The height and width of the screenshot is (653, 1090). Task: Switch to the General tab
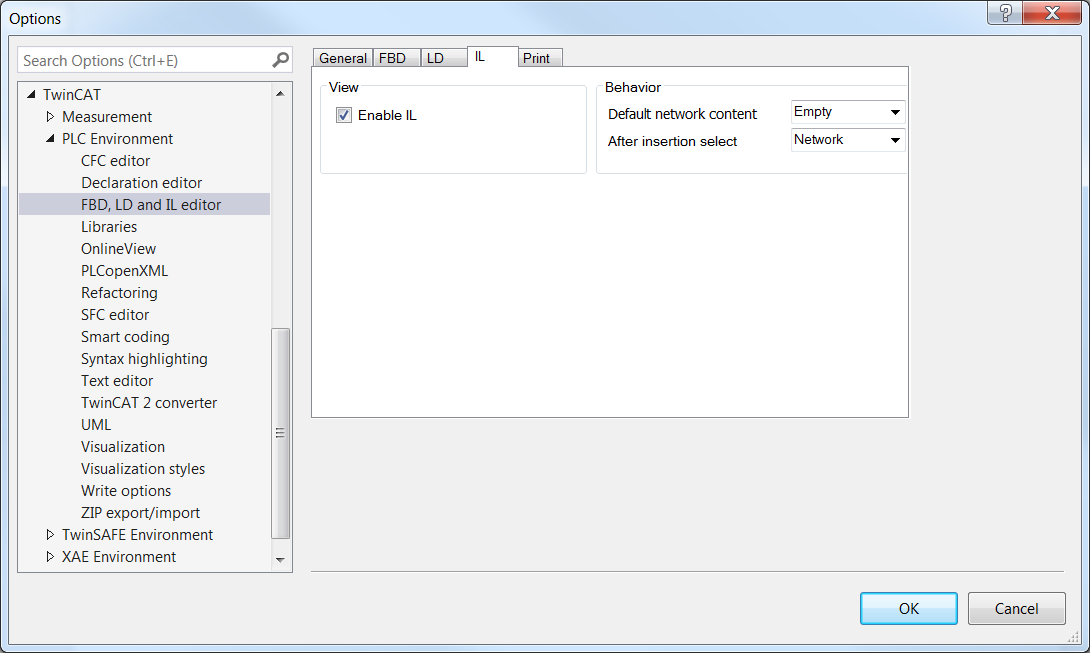343,58
